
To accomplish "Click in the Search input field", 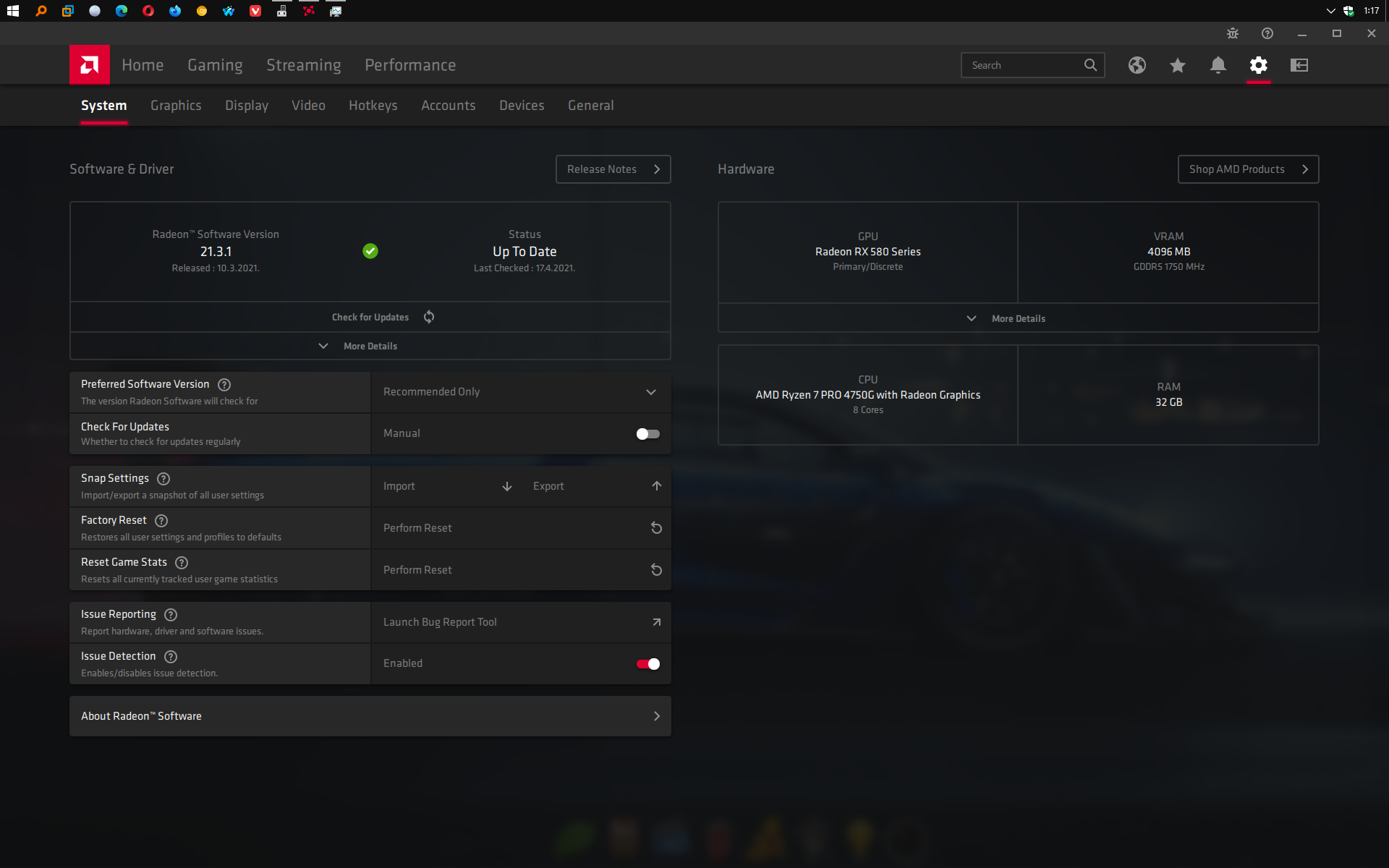I will tap(1021, 65).
